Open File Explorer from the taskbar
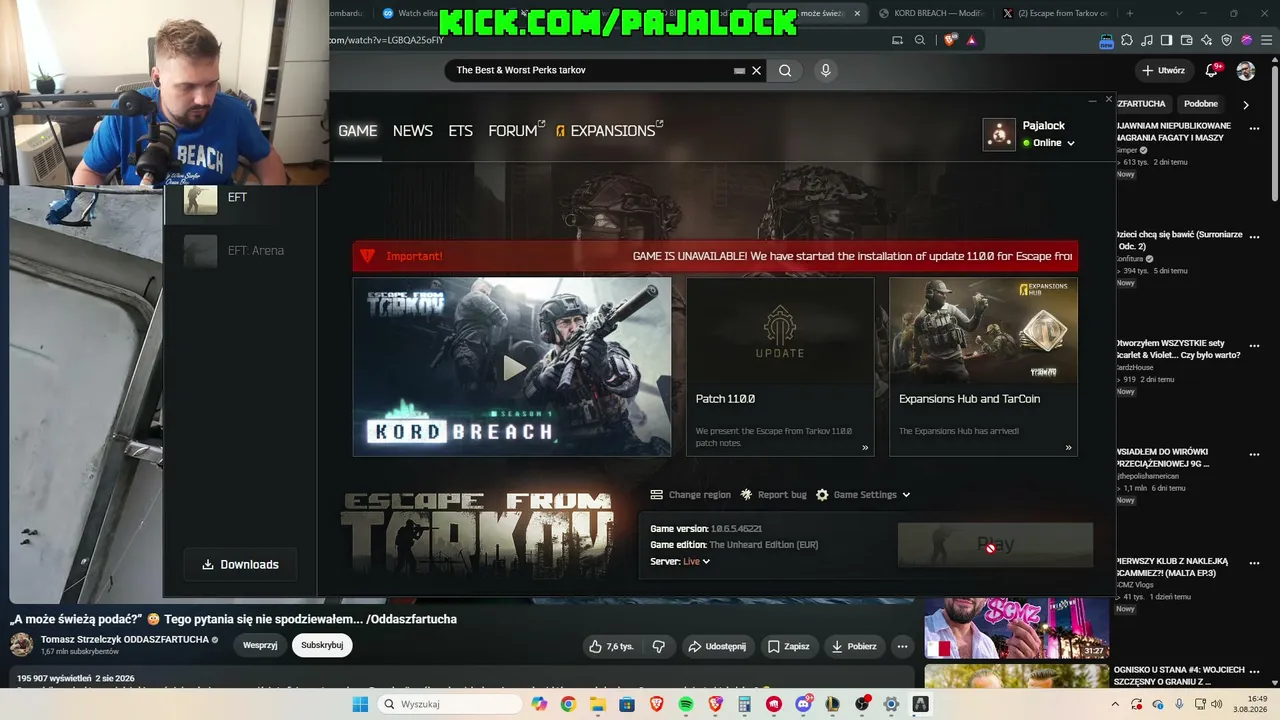Screen dimensions: 1280x720 coord(598,704)
